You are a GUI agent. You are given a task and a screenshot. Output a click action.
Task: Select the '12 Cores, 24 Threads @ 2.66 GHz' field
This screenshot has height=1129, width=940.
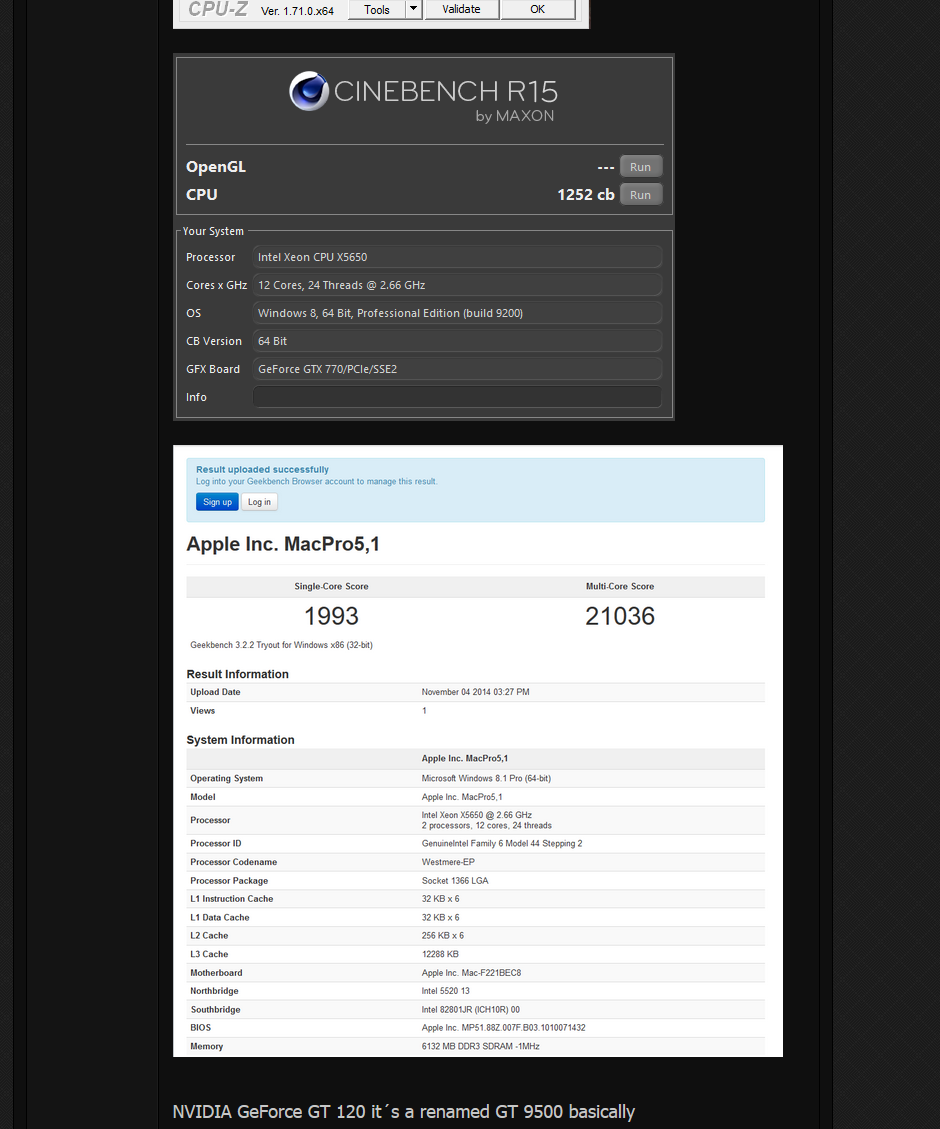click(x=457, y=285)
